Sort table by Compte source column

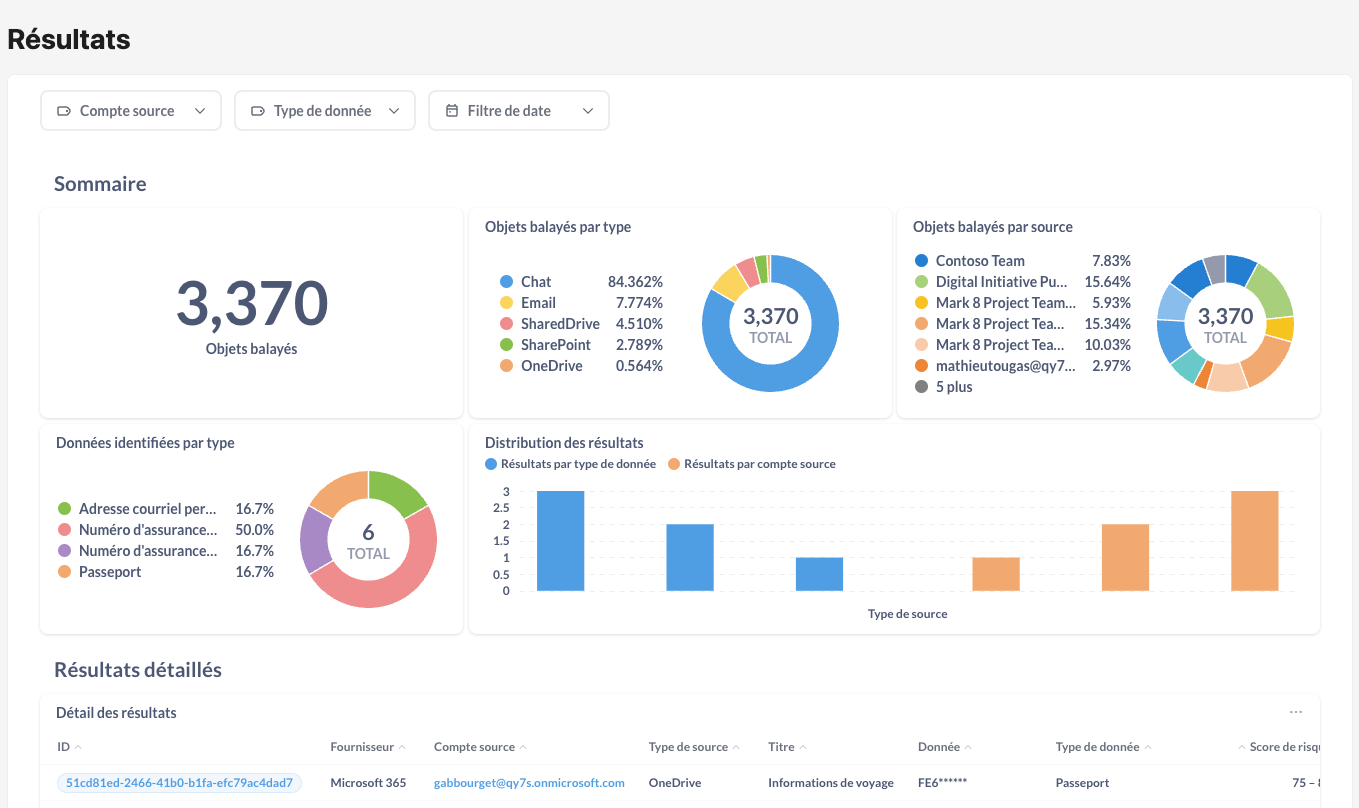point(481,747)
